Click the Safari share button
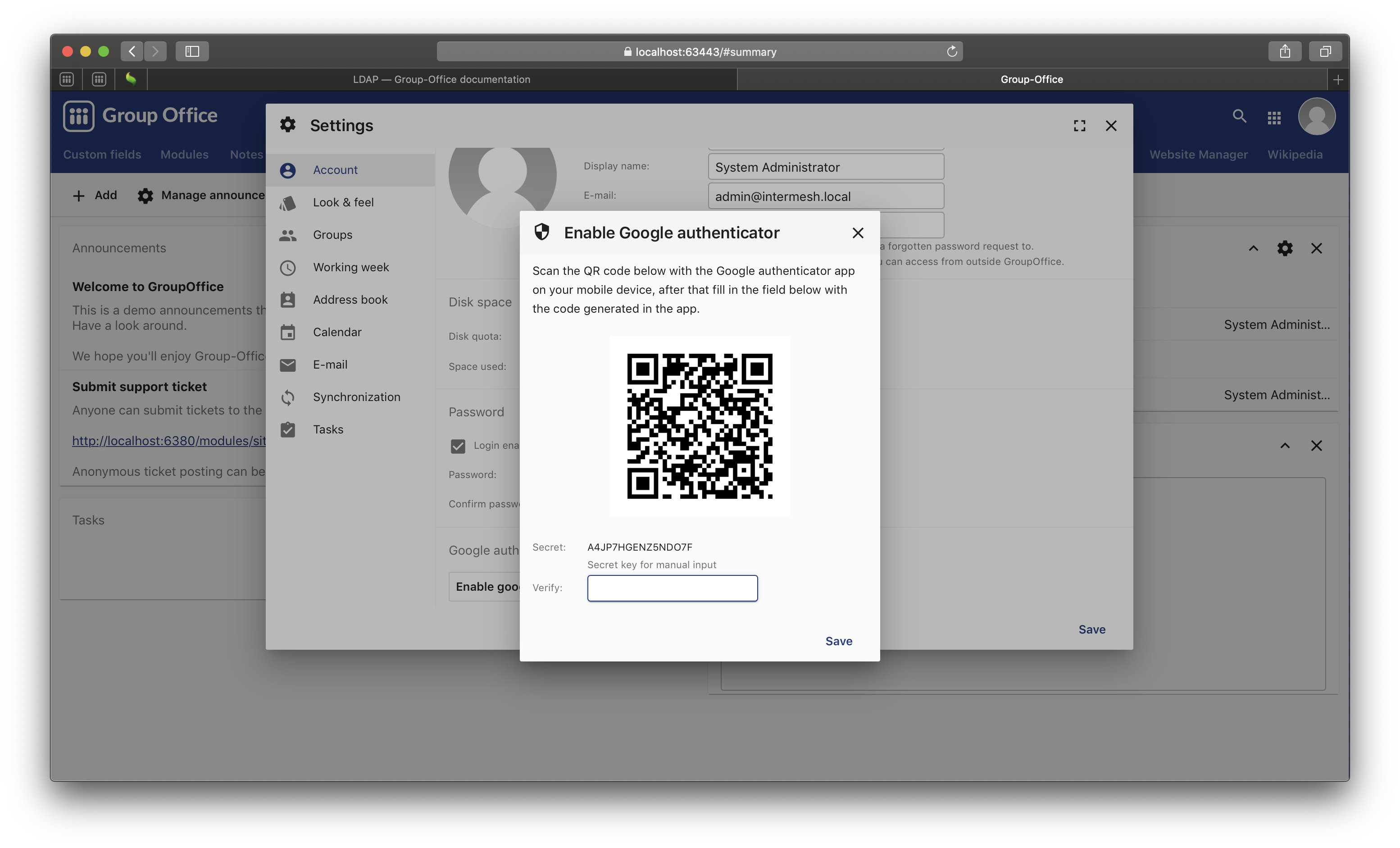This screenshot has height=848, width=1400. click(x=1285, y=51)
